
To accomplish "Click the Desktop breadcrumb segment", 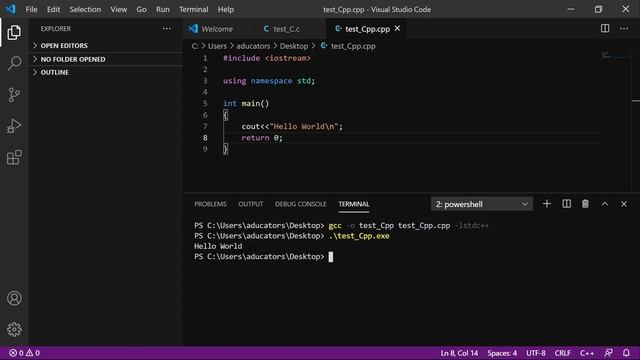I will pyautogui.click(x=294, y=46).
